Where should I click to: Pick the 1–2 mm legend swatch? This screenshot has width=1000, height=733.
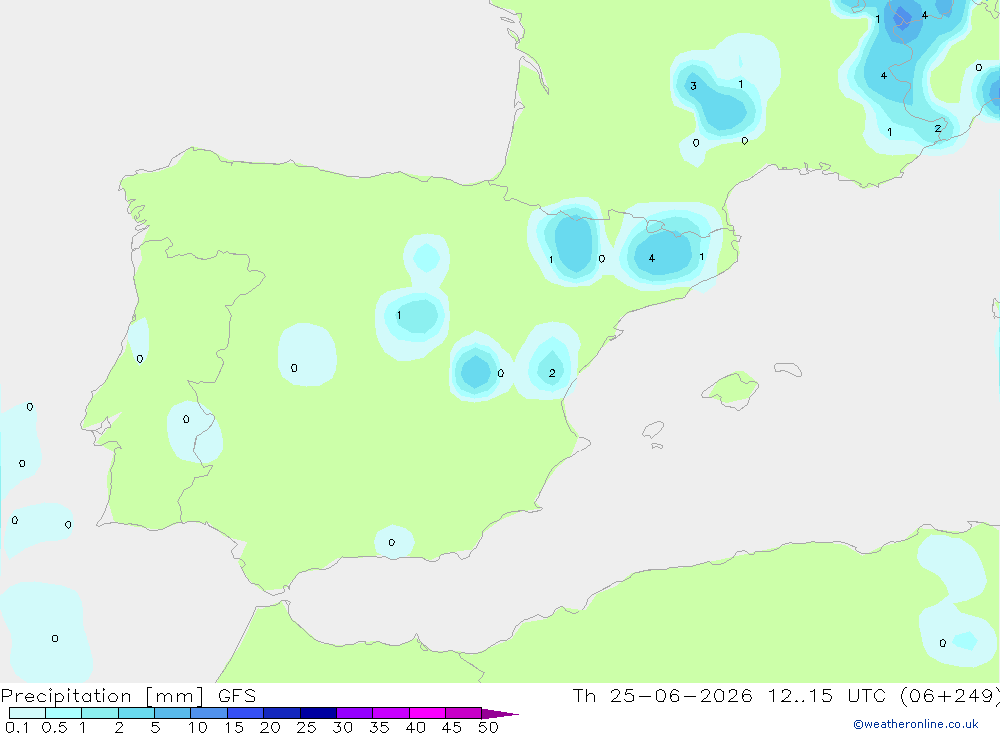pos(100,713)
